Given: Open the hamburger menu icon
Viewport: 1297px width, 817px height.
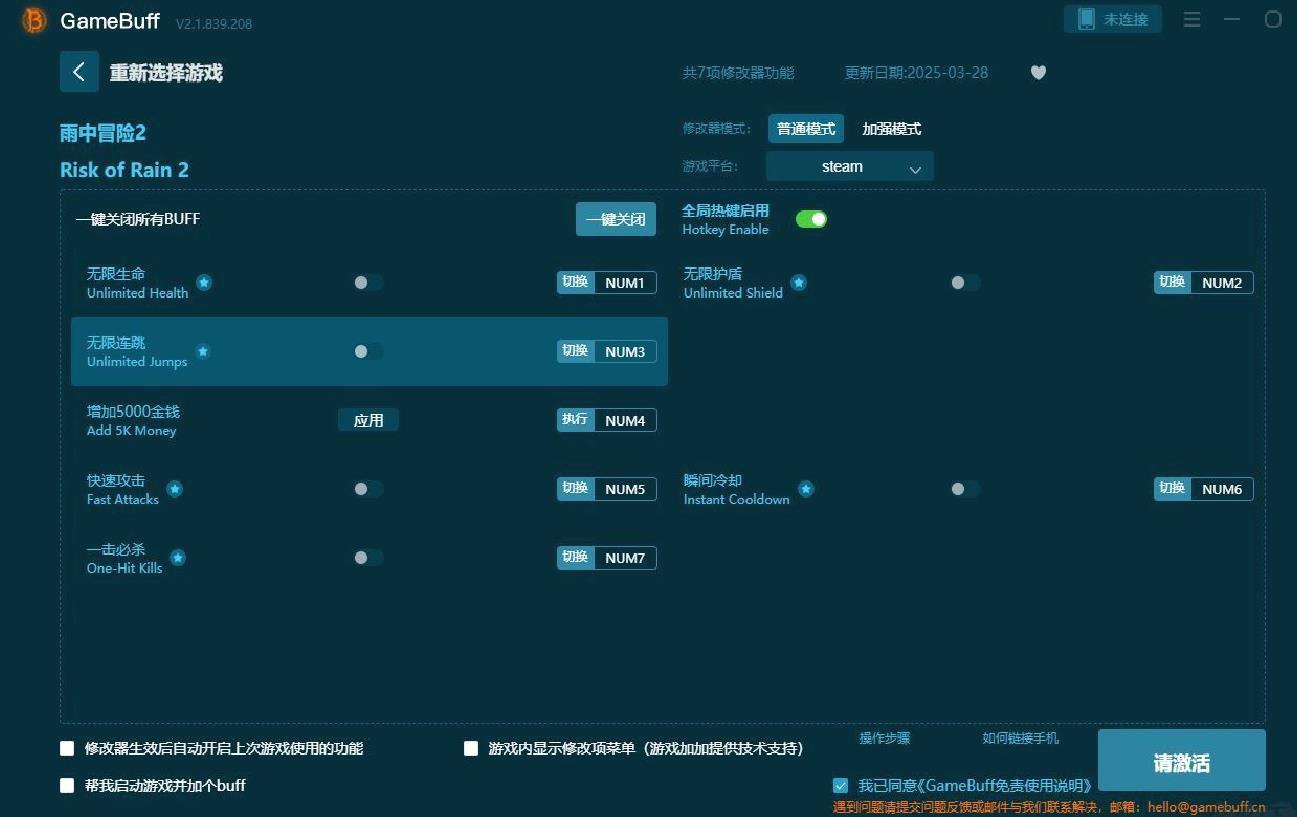Looking at the screenshot, I should (1192, 19).
